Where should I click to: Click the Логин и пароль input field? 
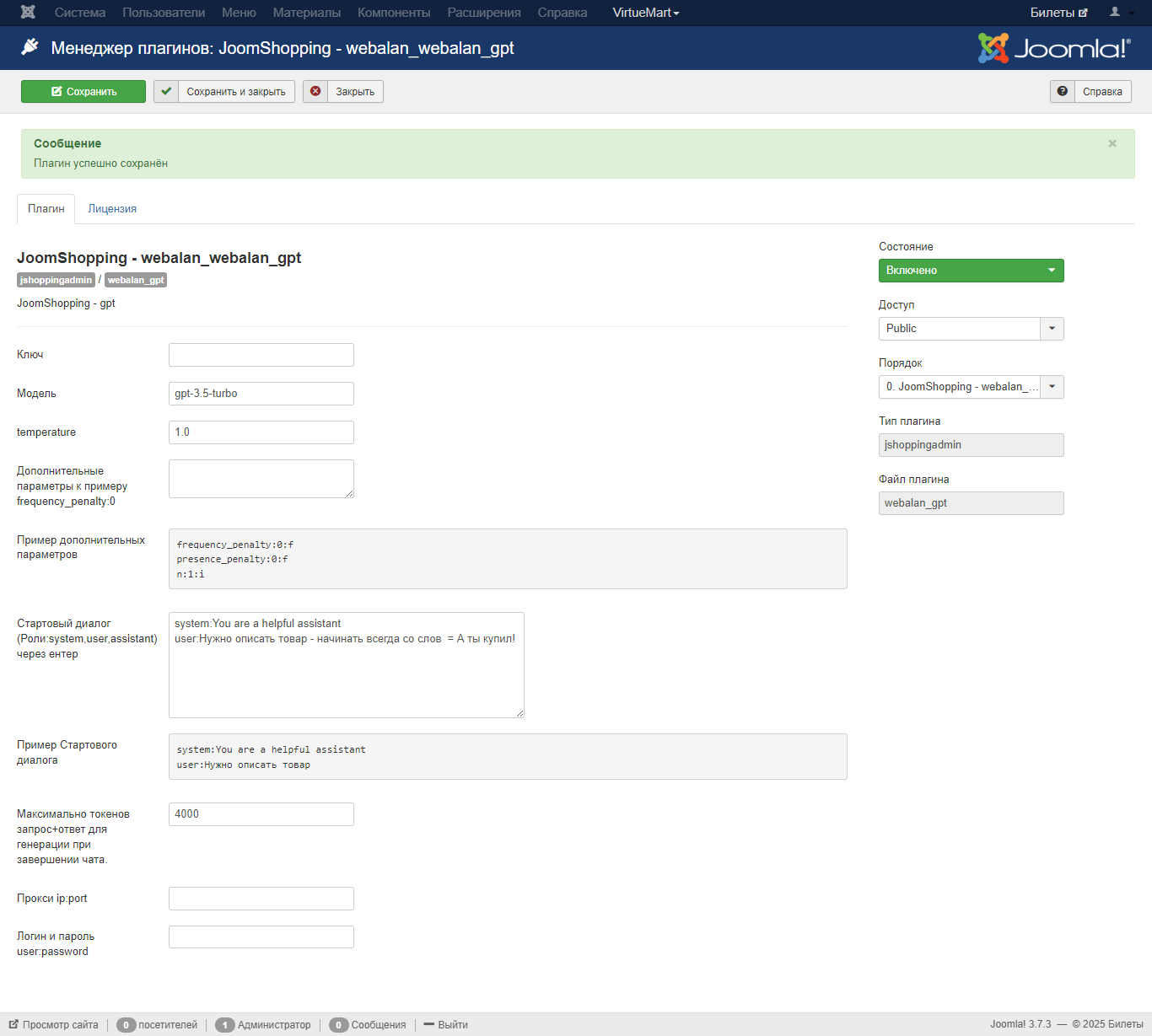click(261, 937)
